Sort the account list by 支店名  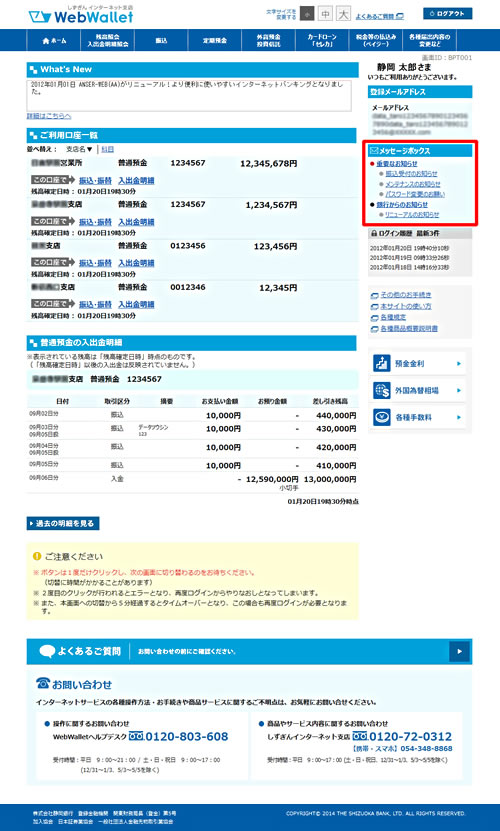[x=79, y=149]
